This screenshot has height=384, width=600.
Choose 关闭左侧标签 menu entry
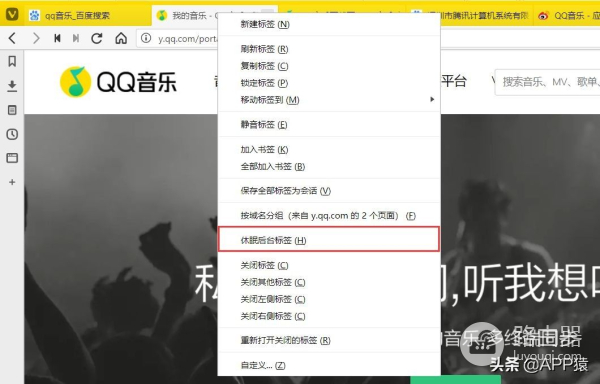[x=329, y=299]
